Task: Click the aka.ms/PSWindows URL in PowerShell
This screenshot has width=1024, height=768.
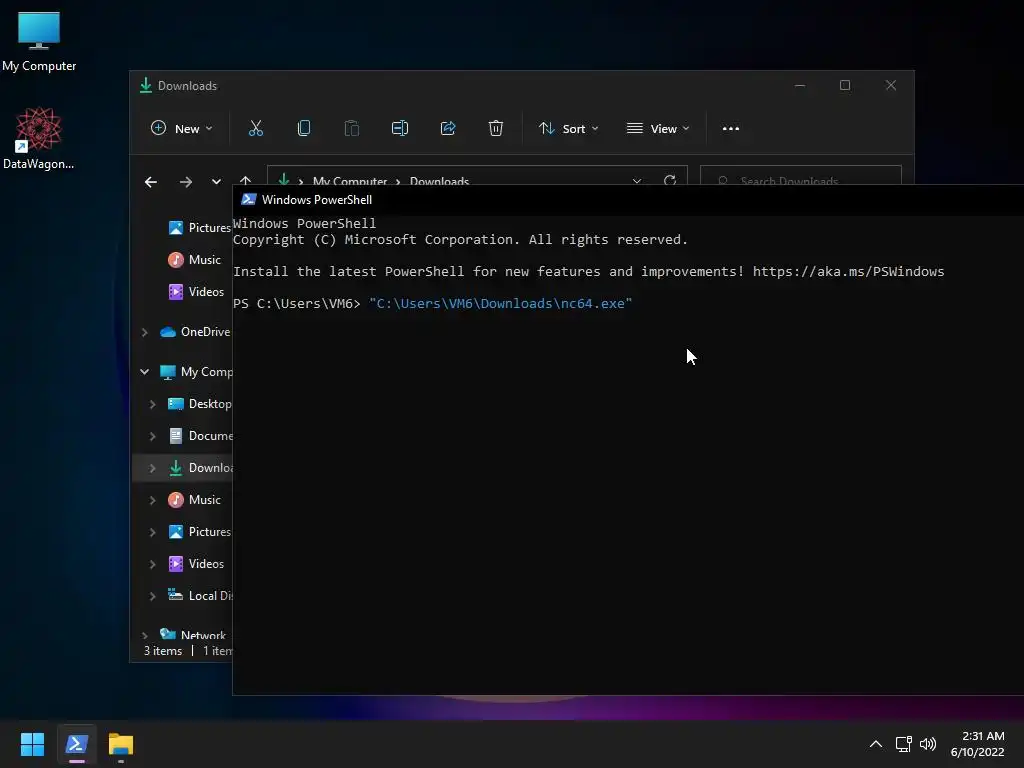Action: pyautogui.click(x=848, y=272)
